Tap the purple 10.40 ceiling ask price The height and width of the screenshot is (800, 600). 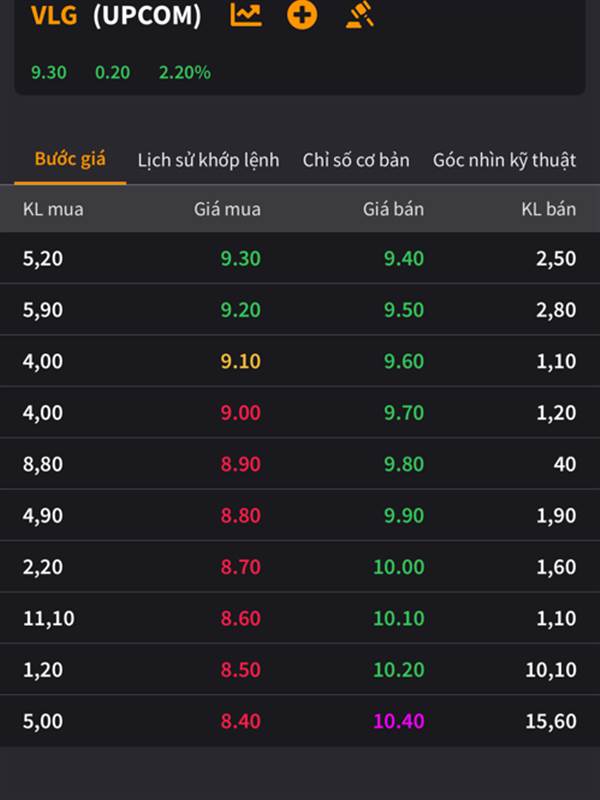pos(399,721)
